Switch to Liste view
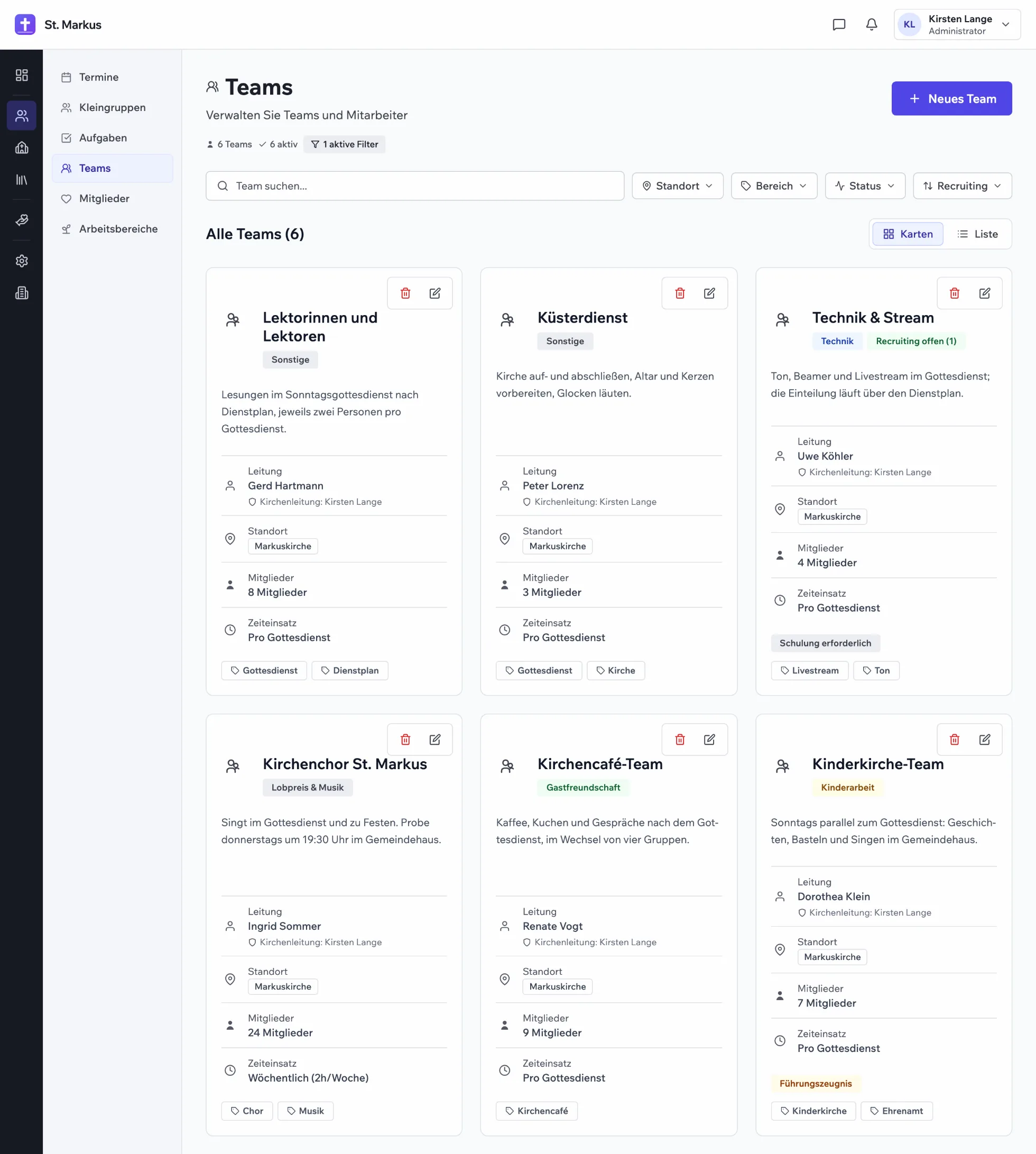Screen dimensions: 1036x1154 pyautogui.click(x=977, y=234)
